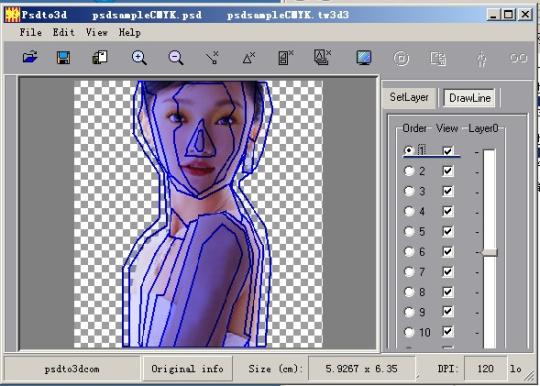Click the Psdto3d title bar app icon
This screenshot has height=386, width=540.
click(x=12, y=15)
